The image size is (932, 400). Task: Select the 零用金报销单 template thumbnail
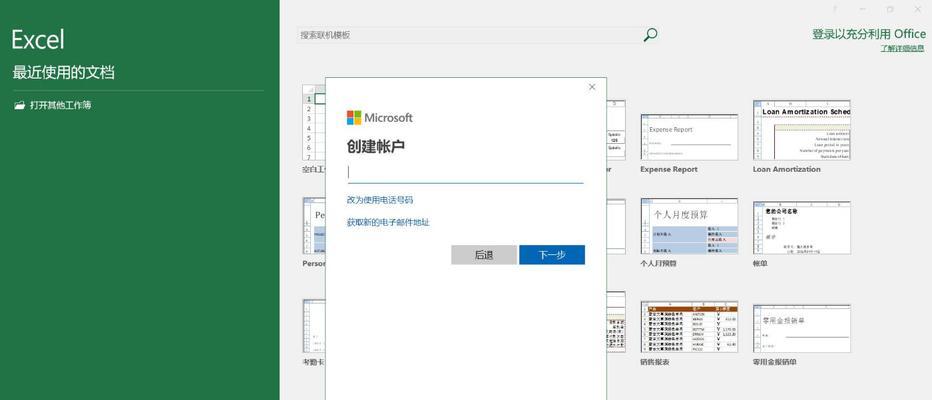801,329
